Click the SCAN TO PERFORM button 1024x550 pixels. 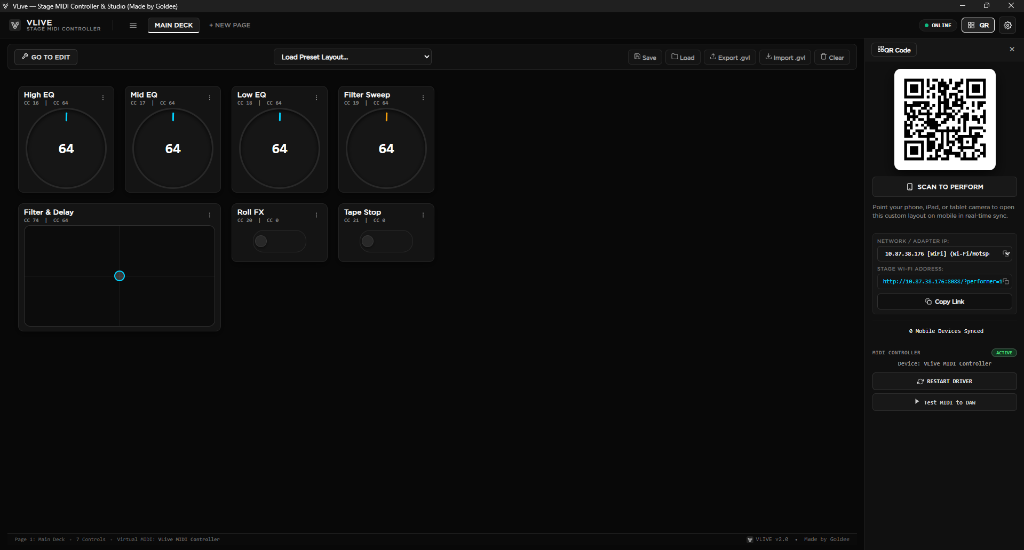[944, 187]
